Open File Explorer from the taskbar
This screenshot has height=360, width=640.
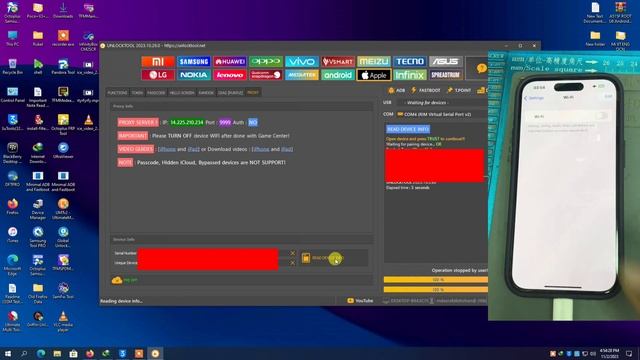click(57, 353)
